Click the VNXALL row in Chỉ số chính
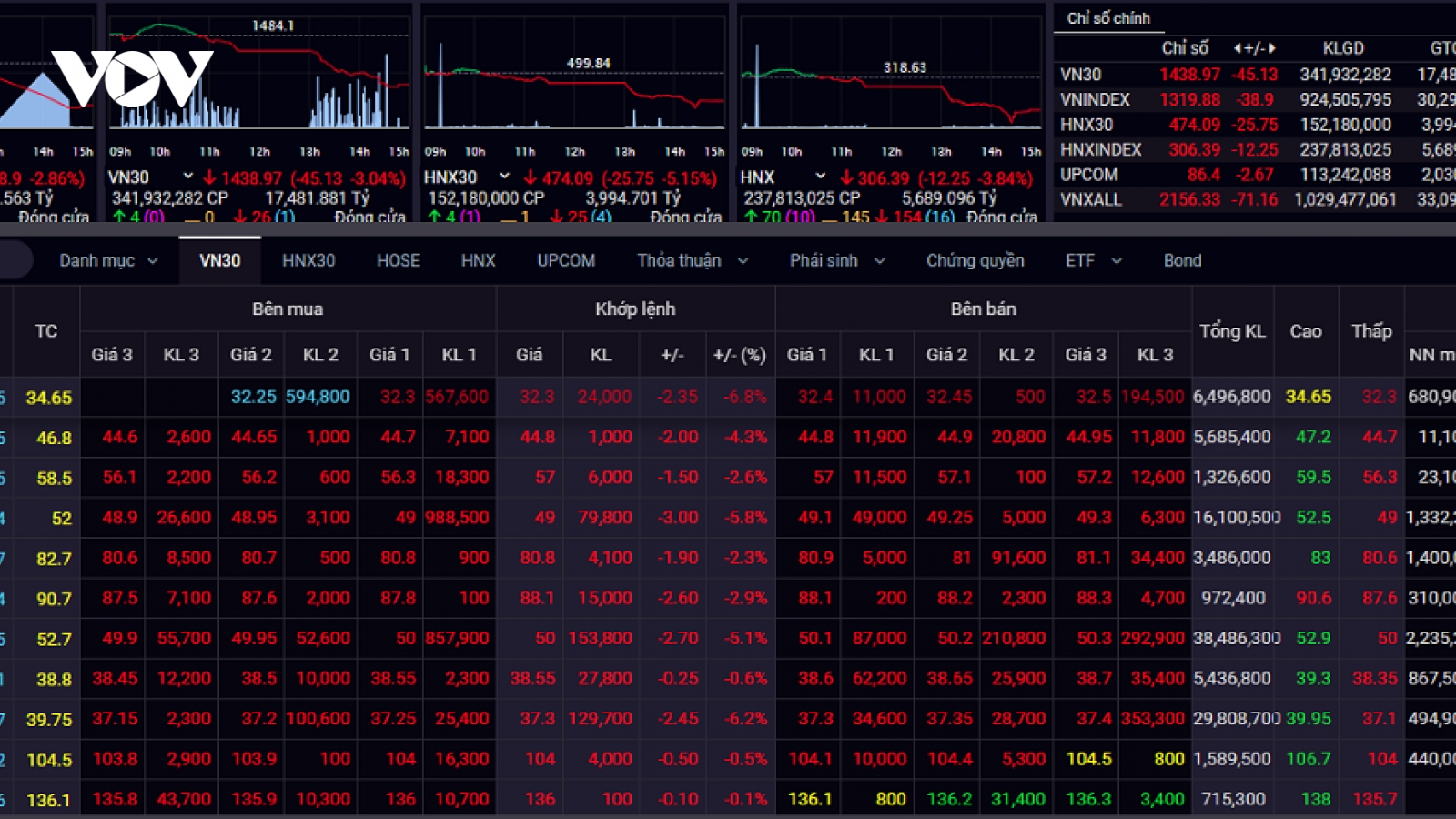 (1256, 199)
